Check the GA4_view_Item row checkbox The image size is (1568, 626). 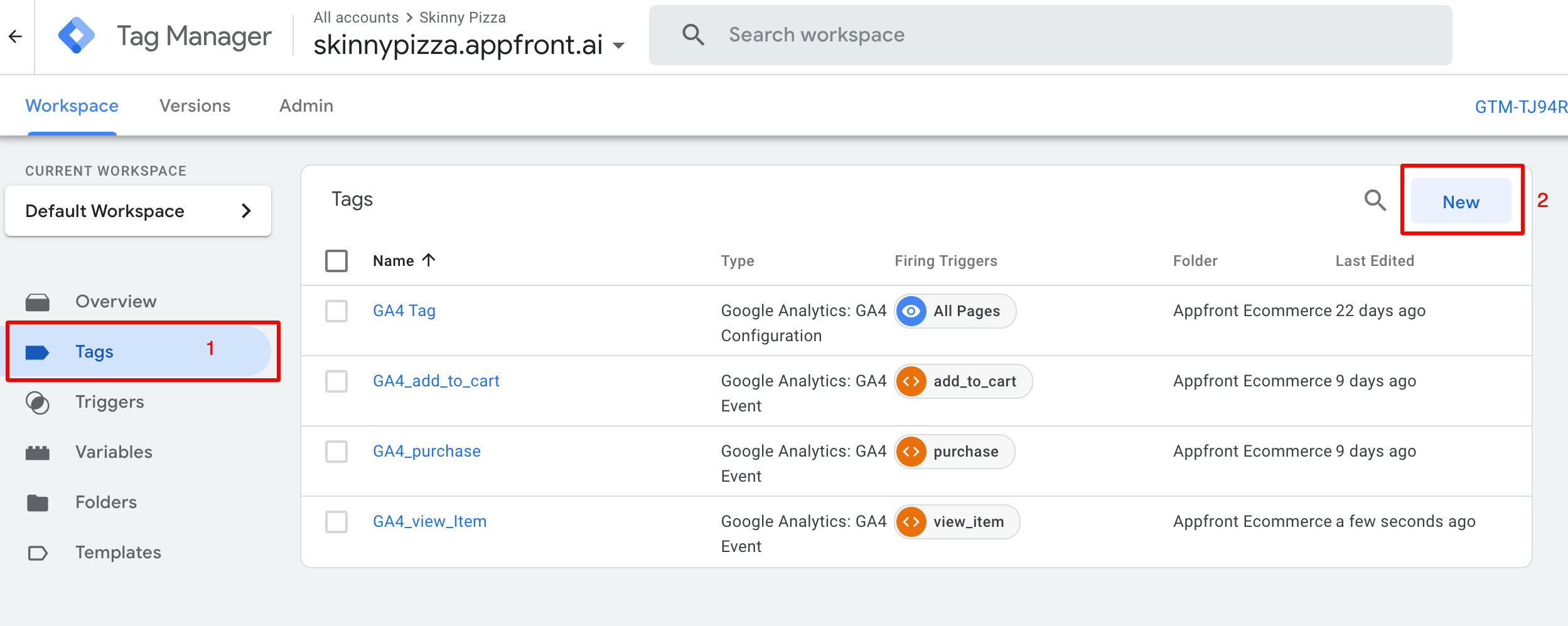point(336,522)
